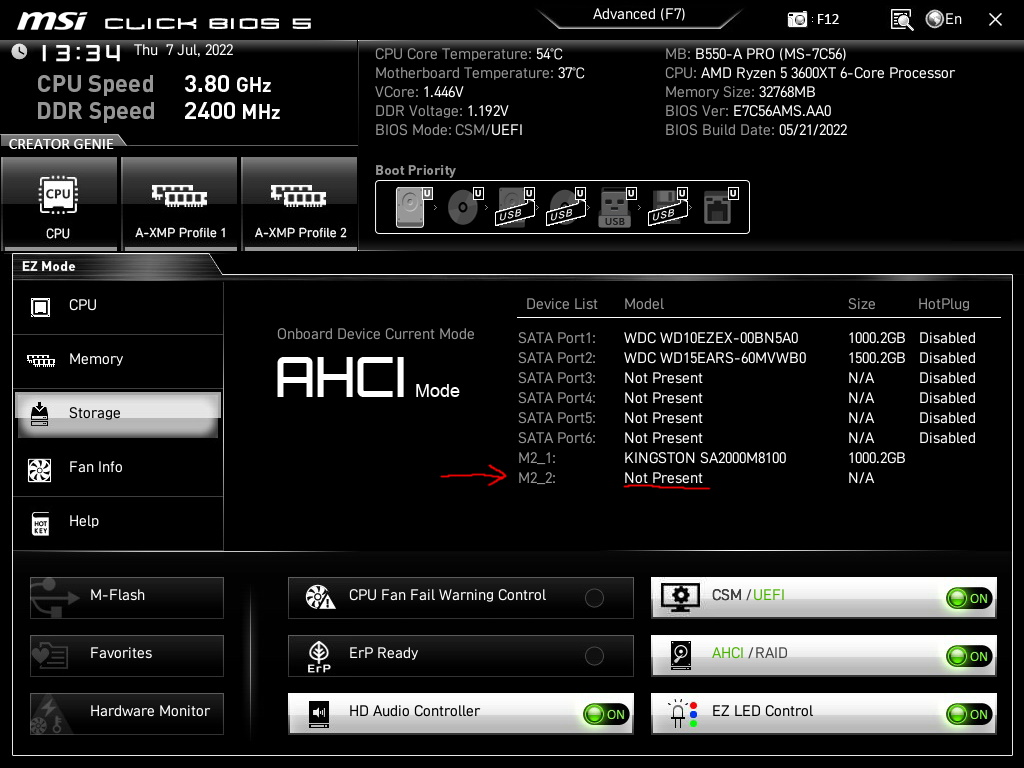
Task: Click the 1500.2GB size value
Action: tap(876, 359)
